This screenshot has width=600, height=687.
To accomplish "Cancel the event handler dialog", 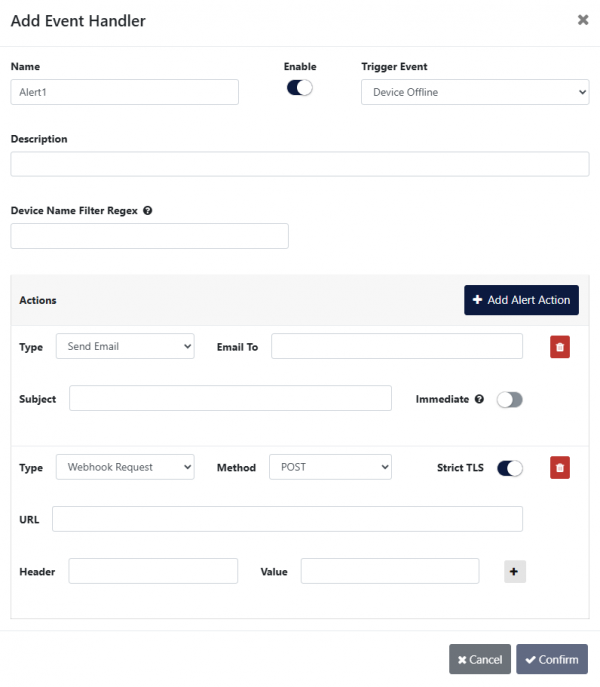I will pos(480,659).
